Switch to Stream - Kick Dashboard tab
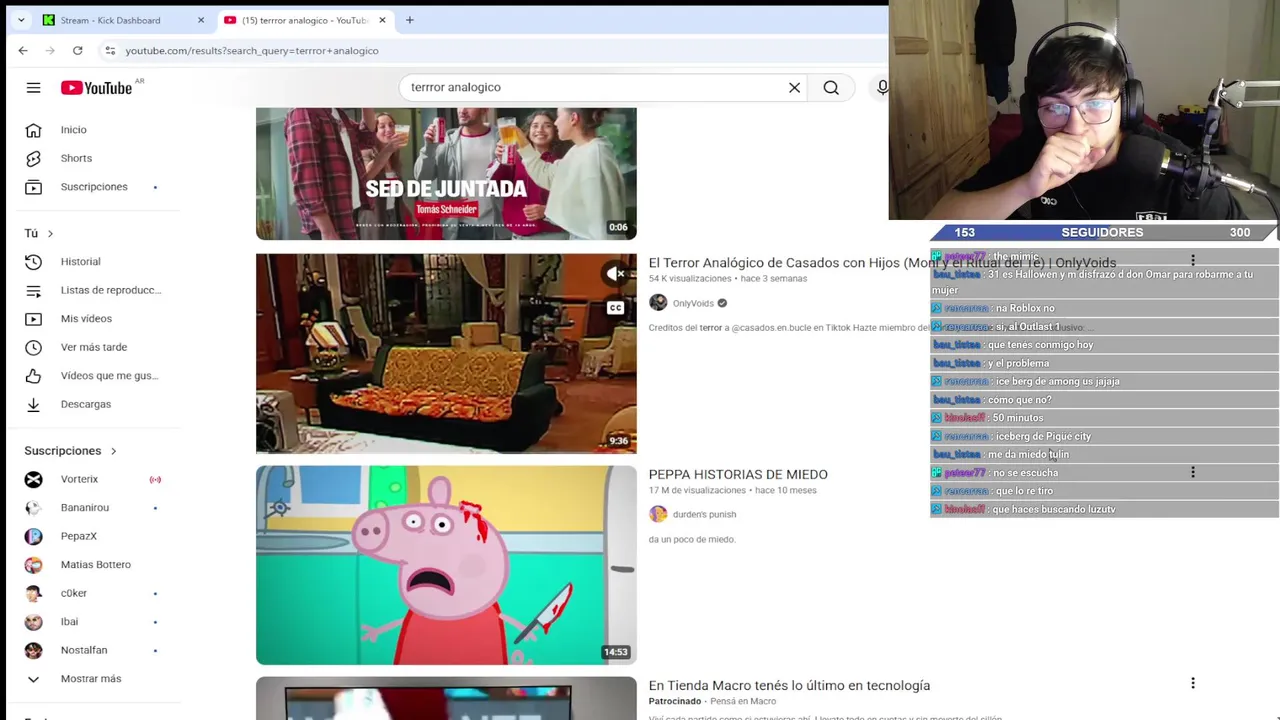 pos(123,20)
